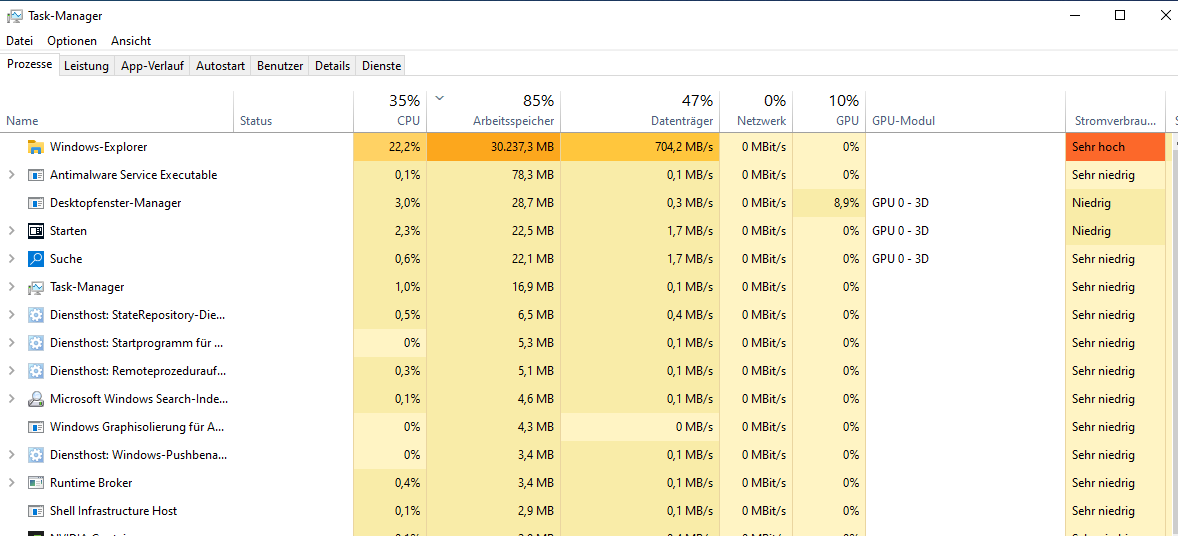Open the Optionen menu
The image size is (1178, 536).
point(72,41)
